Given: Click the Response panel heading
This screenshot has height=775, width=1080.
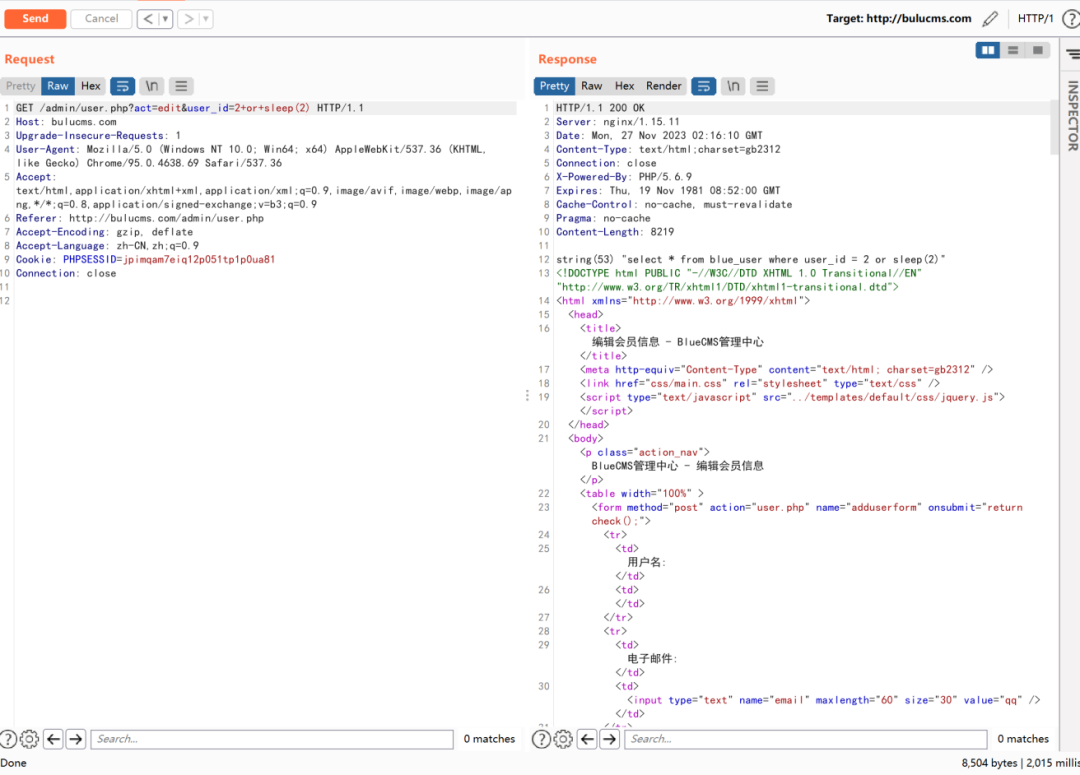Looking at the screenshot, I should [568, 59].
